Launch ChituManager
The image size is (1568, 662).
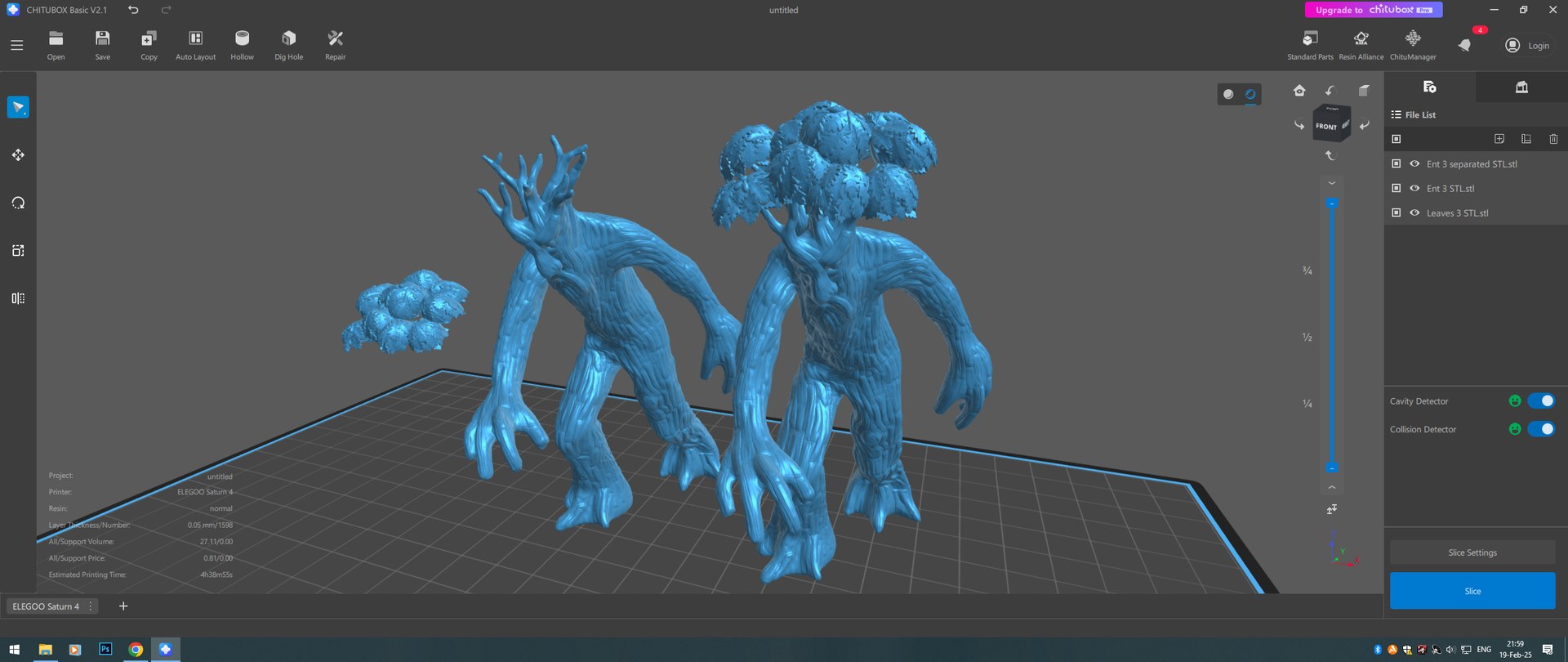(1413, 45)
